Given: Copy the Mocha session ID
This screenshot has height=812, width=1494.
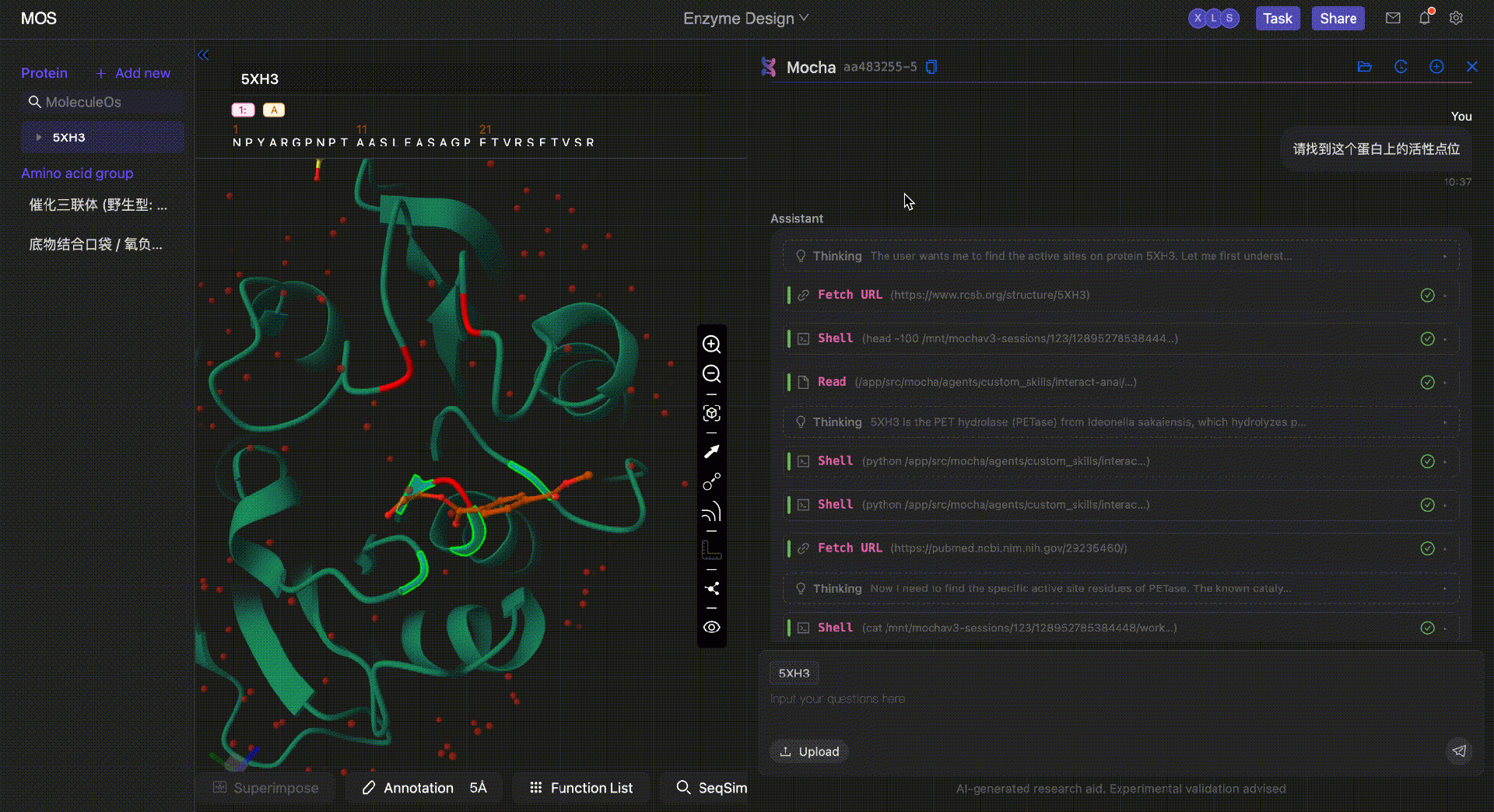Looking at the screenshot, I should (931, 67).
